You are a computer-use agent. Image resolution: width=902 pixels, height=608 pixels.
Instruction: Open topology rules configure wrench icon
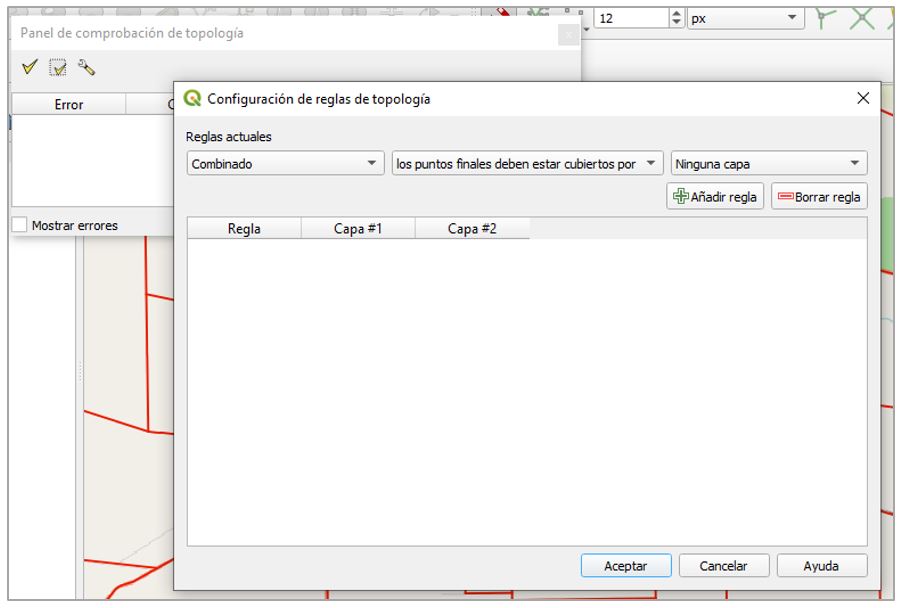(x=86, y=67)
